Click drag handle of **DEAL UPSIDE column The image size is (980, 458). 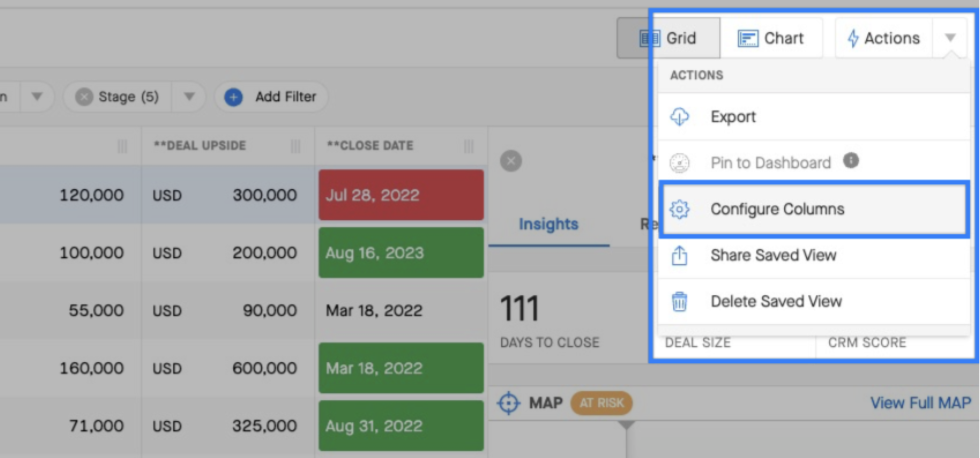click(296, 146)
